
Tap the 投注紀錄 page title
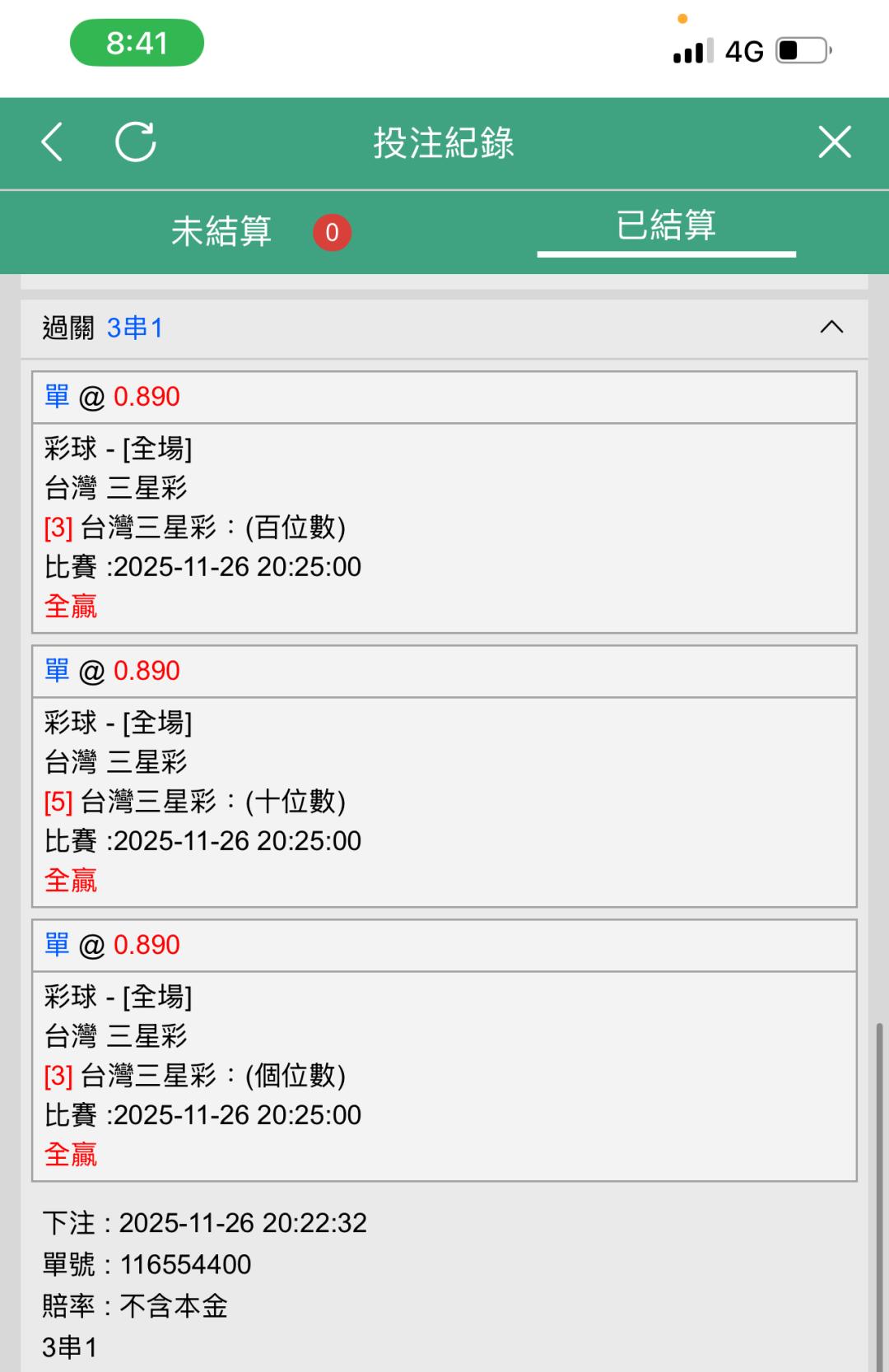click(444, 143)
